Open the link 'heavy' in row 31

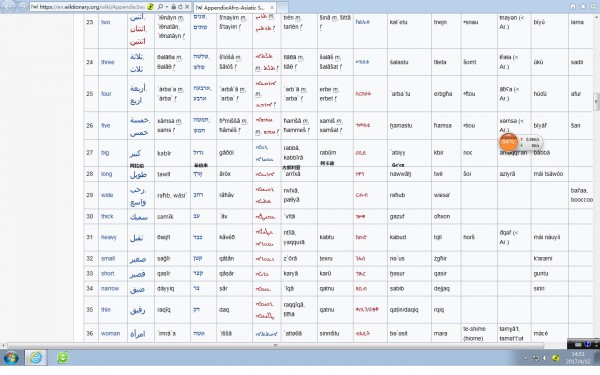tap(109, 237)
